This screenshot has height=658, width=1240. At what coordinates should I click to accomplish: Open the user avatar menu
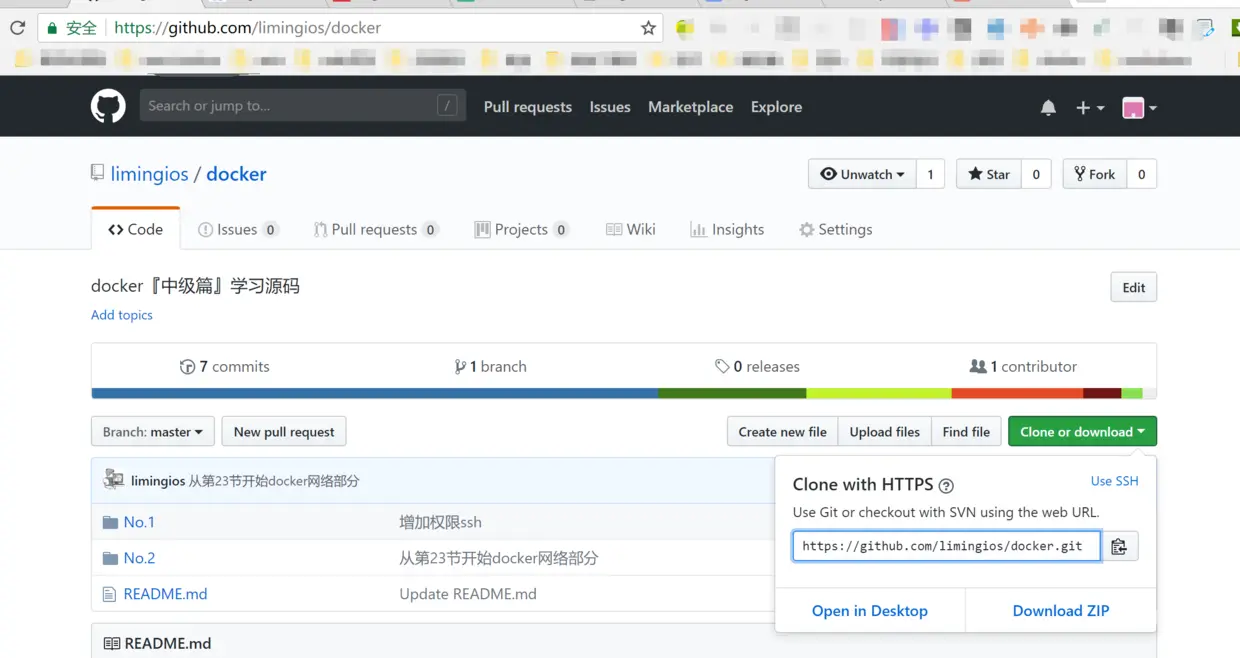(1139, 107)
